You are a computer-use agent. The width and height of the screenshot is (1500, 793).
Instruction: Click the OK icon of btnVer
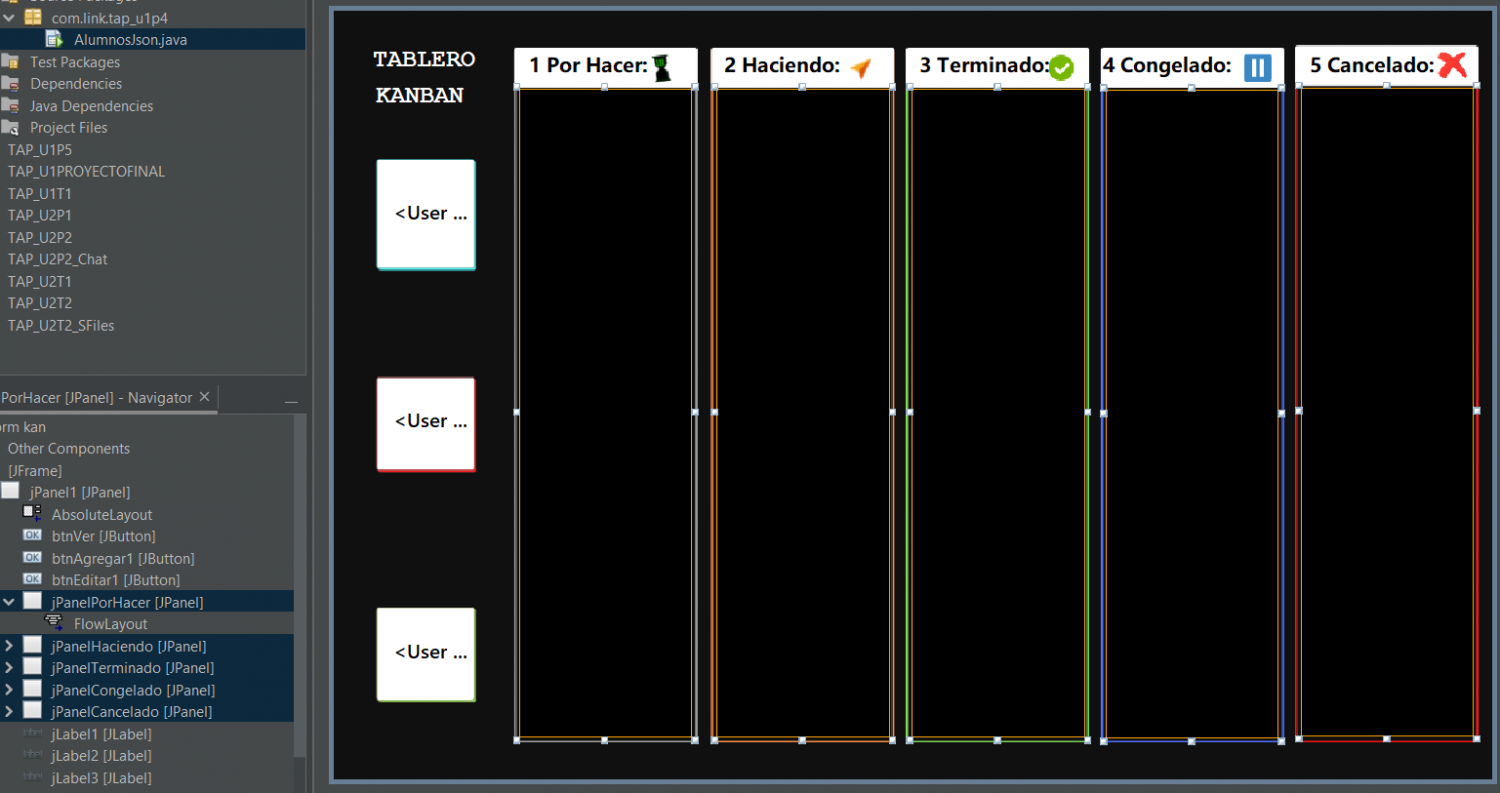click(x=32, y=536)
